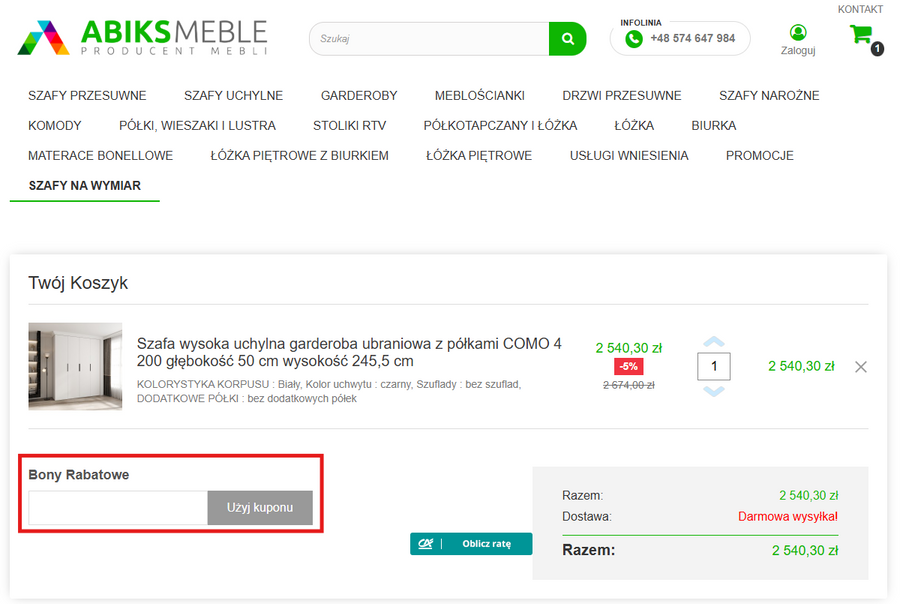The width and height of the screenshot is (900, 604).
Task: Click the coupon code input field
Action: point(118,508)
